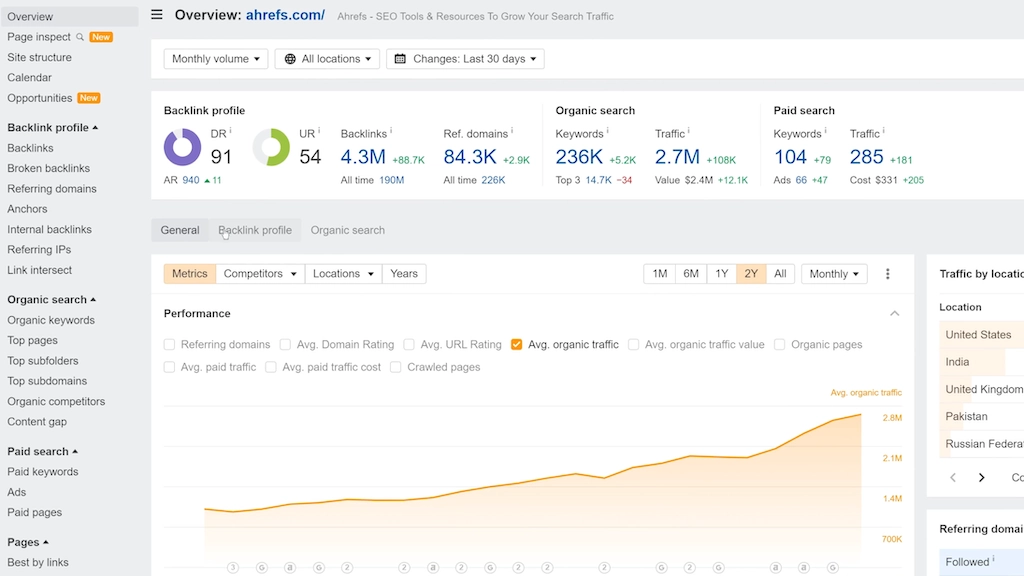Image resolution: width=1024 pixels, height=576 pixels.
Task: Open Broken backlinks in the sidebar
Action: click(x=48, y=168)
